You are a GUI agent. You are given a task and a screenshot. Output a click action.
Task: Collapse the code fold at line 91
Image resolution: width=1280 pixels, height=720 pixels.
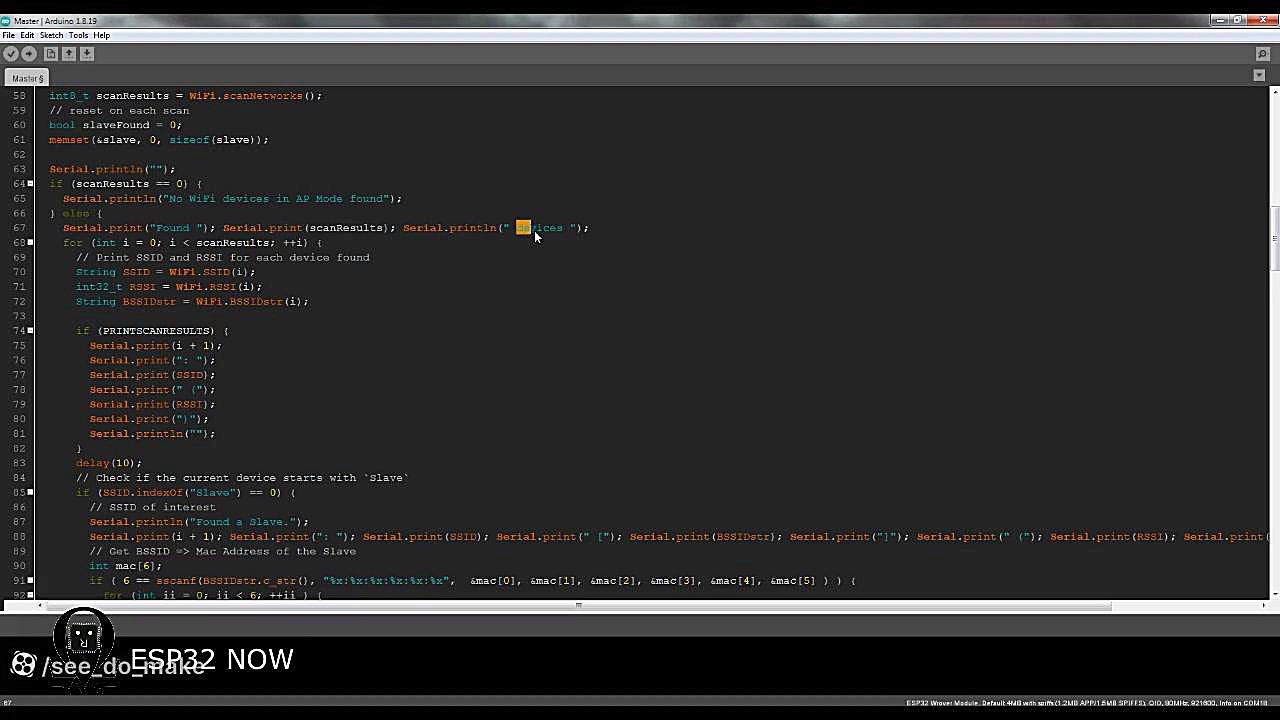30,581
